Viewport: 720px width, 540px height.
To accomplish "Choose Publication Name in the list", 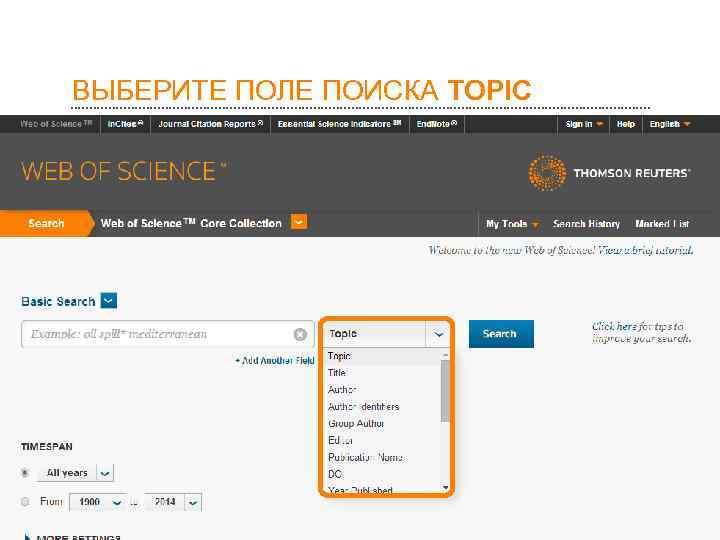I will 383,457.
